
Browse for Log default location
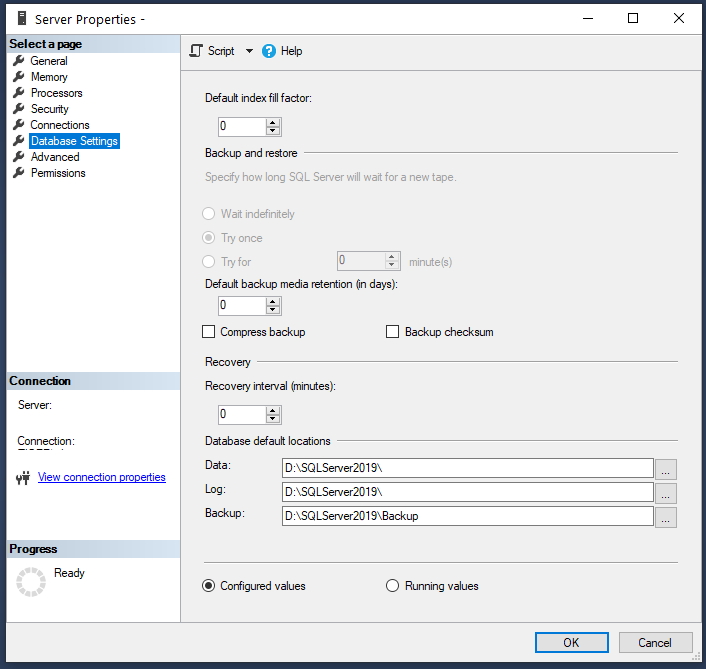[x=665, y=493]
